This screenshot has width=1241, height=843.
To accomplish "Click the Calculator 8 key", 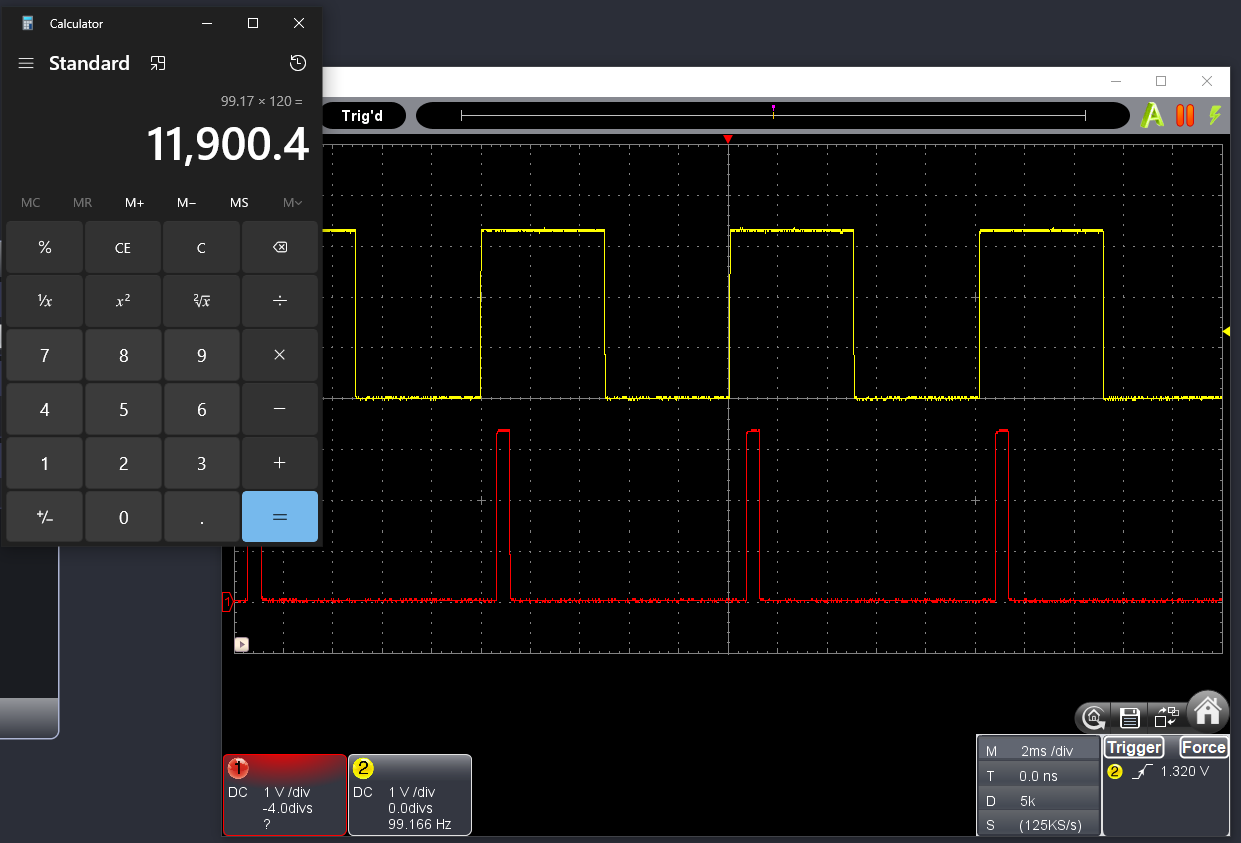I will click(x=123, y=355).
